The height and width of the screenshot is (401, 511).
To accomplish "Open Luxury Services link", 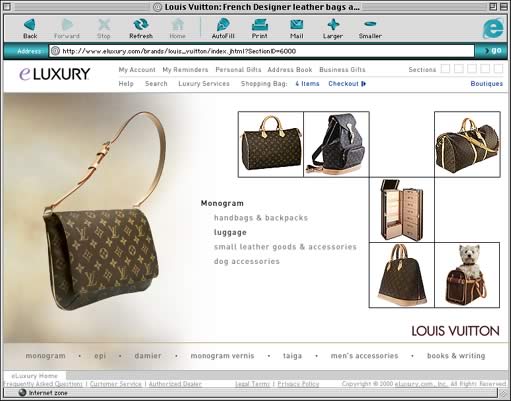I will [204, 84].
